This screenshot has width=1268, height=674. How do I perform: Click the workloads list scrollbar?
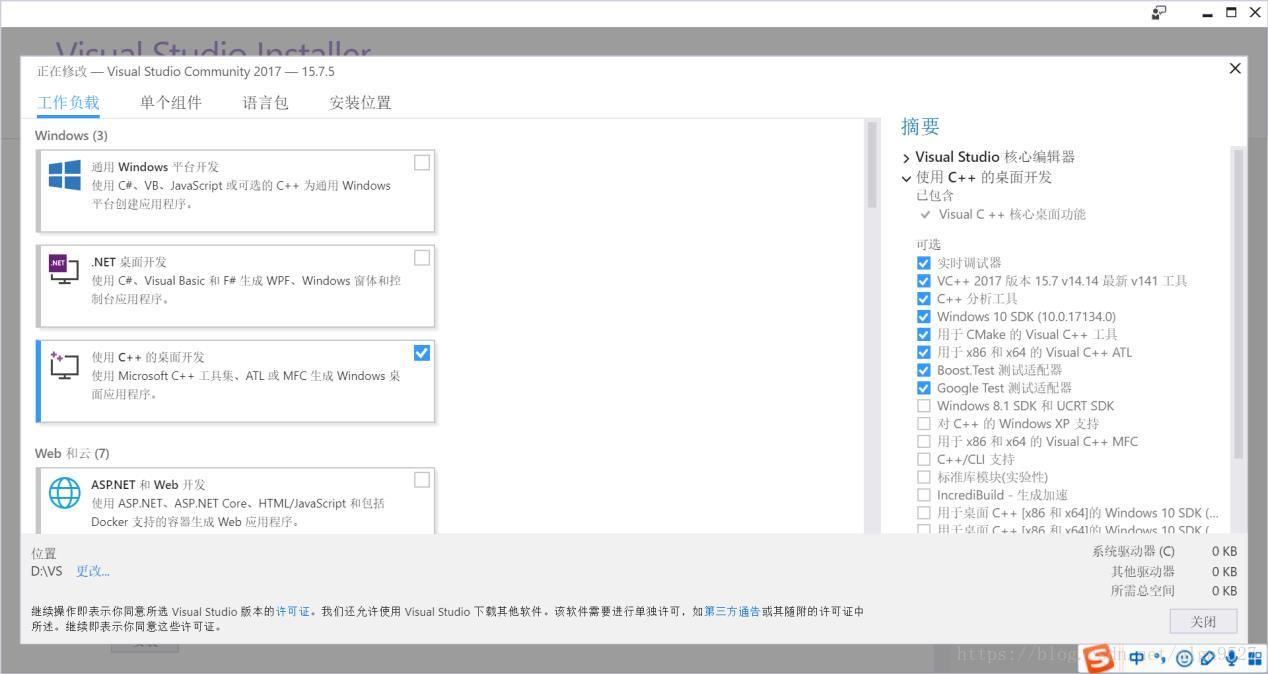point(872,165)
